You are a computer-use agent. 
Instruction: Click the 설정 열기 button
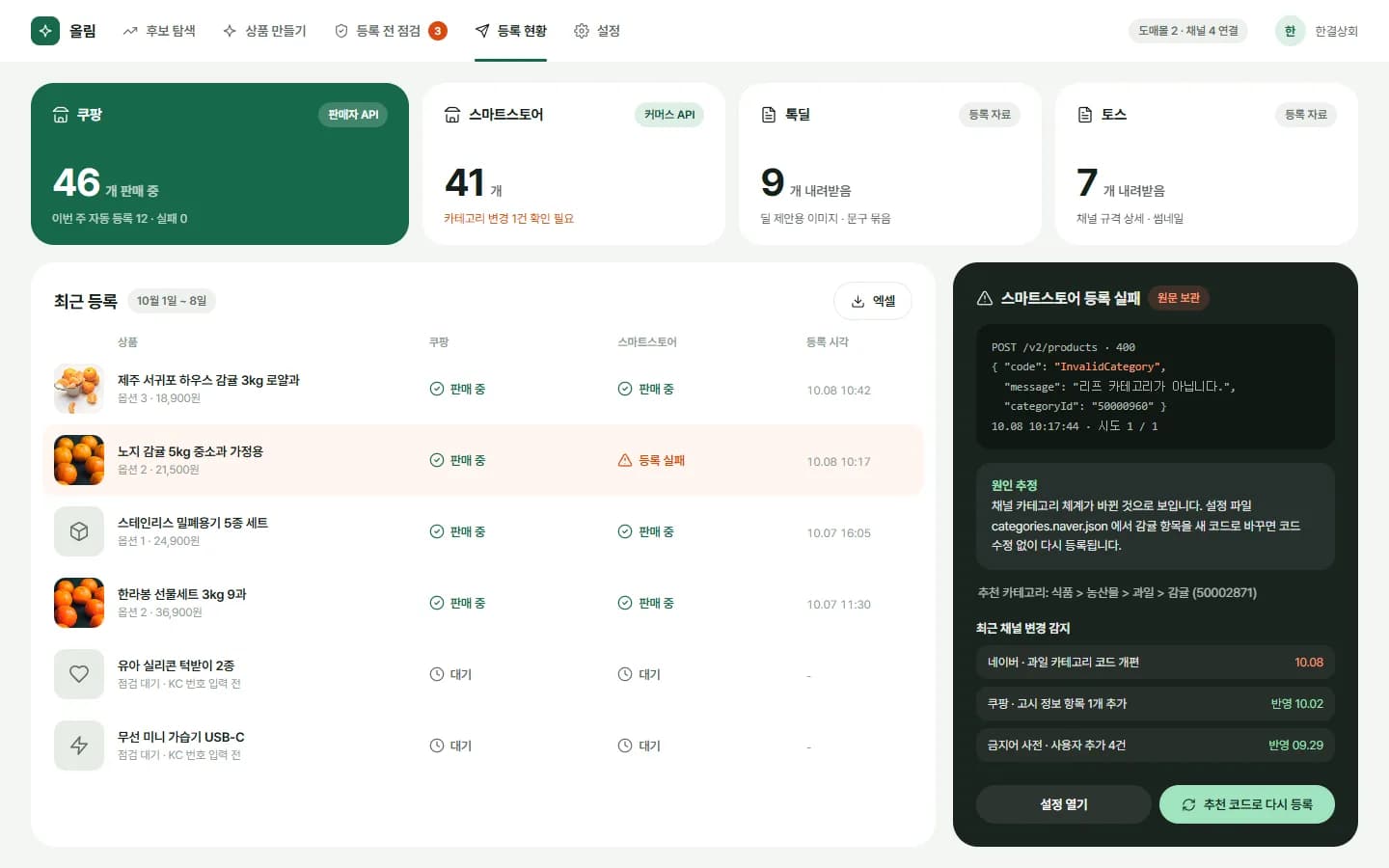(x=1064, y=804)
